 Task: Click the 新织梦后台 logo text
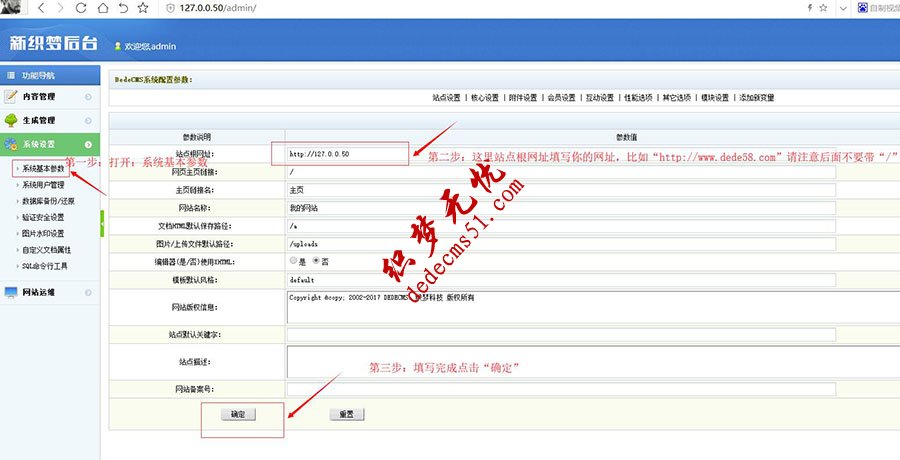pyautogui.click(x=54, y=44)
